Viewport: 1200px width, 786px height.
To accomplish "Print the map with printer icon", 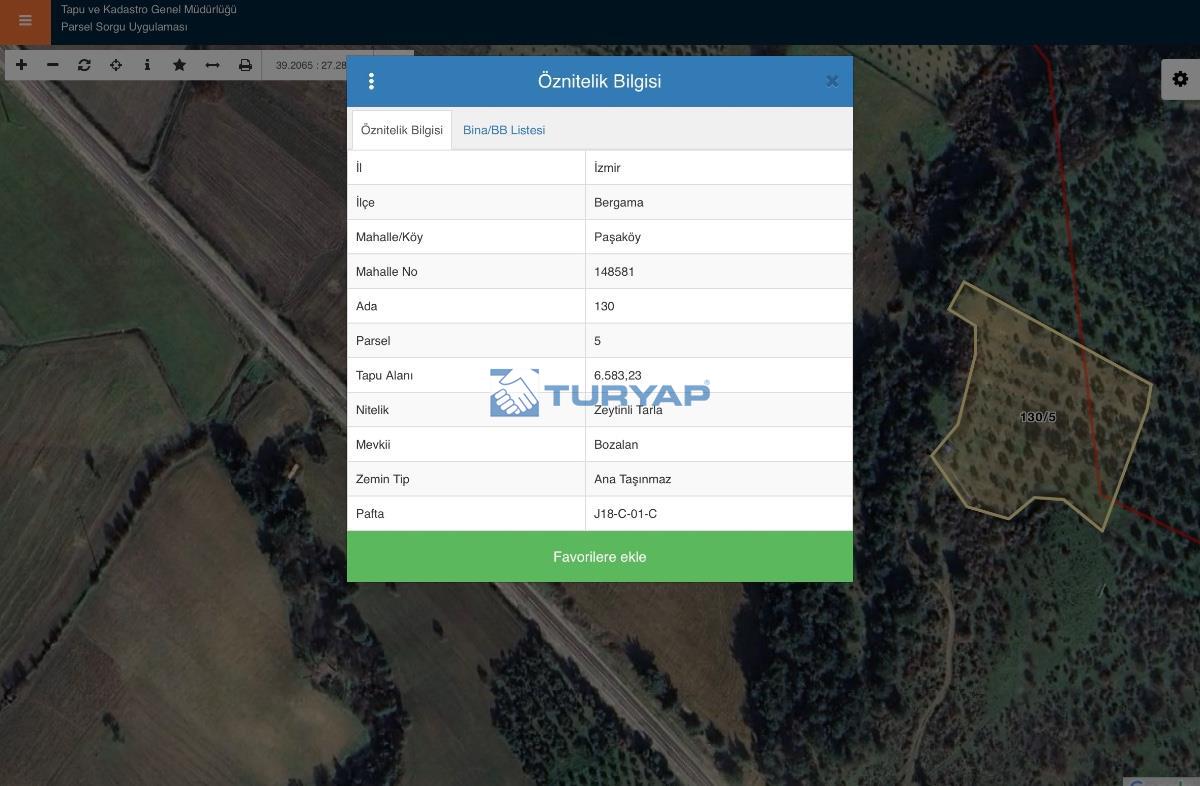I will pos(245,65).
